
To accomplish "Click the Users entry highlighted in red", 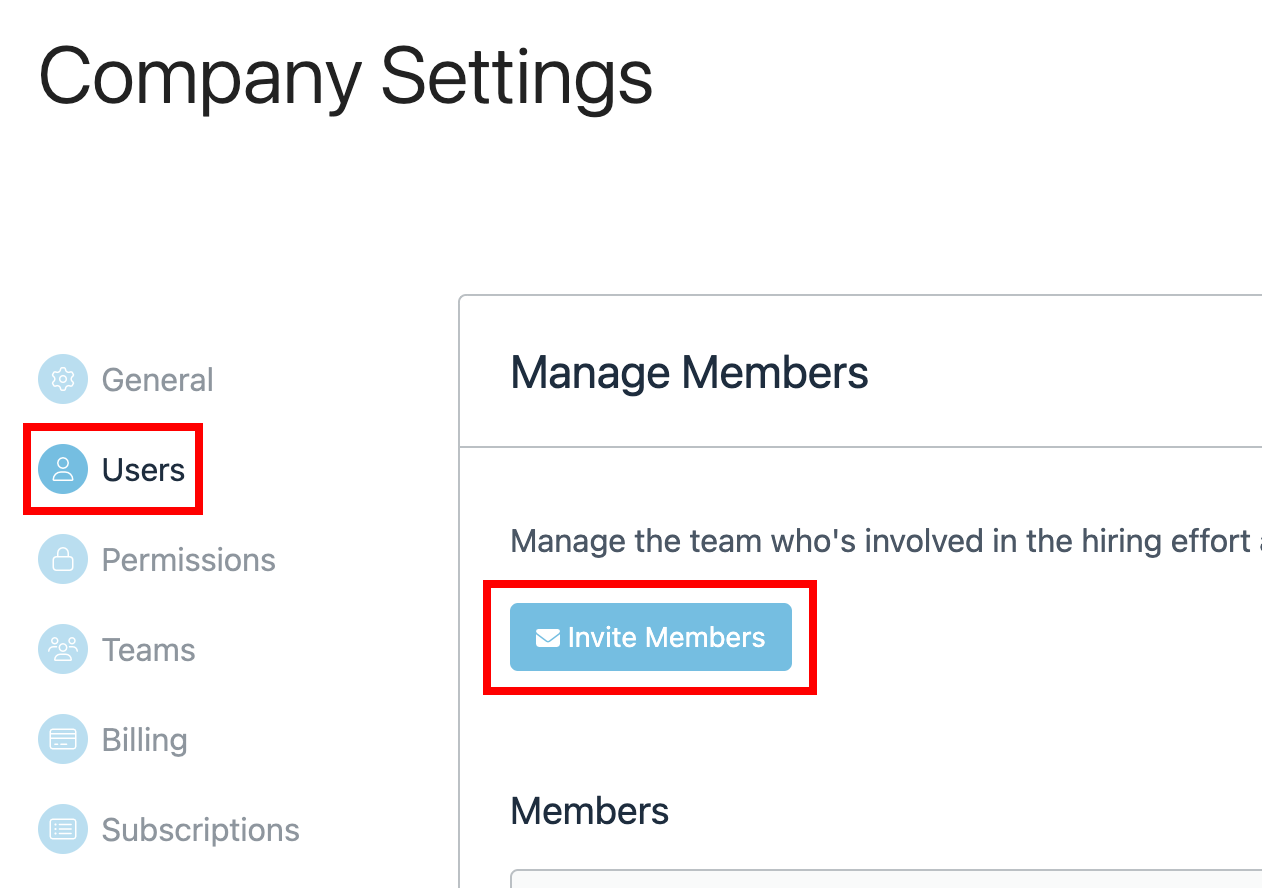I will coord(113,468).
